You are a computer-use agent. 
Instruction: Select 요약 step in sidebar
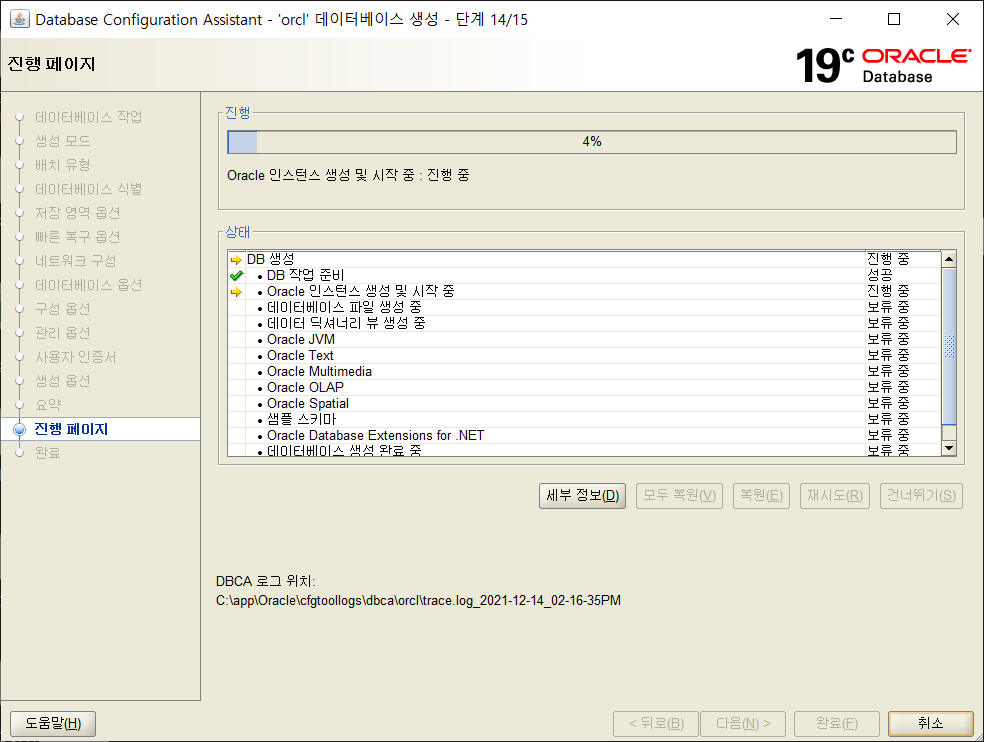click(48, 405)
